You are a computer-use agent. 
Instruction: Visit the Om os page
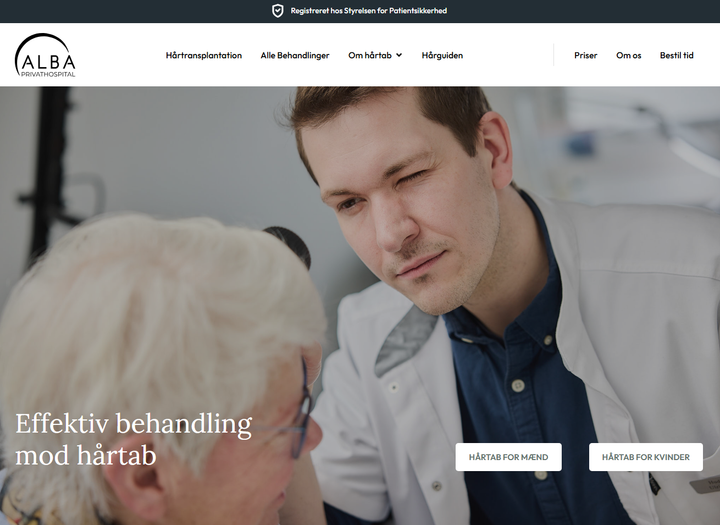(629, 55)
